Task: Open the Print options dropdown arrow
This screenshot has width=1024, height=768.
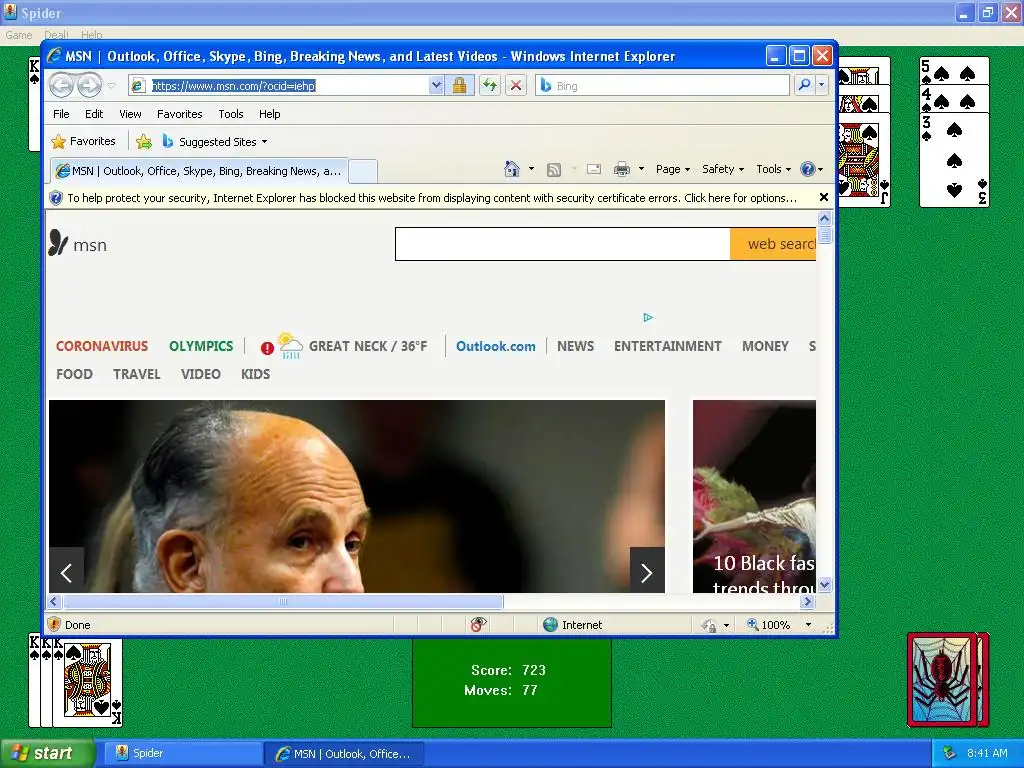Action: (x=641, y=169)
